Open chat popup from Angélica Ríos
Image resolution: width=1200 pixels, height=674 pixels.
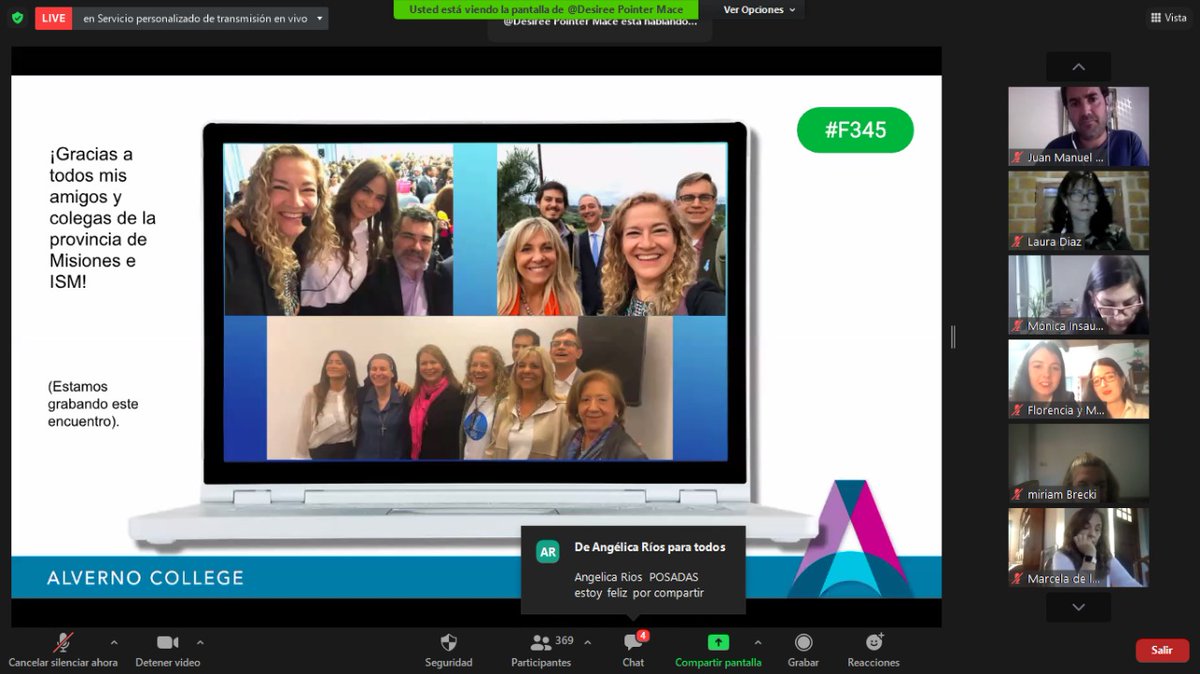pyautogui.click(x=633, y=570)
